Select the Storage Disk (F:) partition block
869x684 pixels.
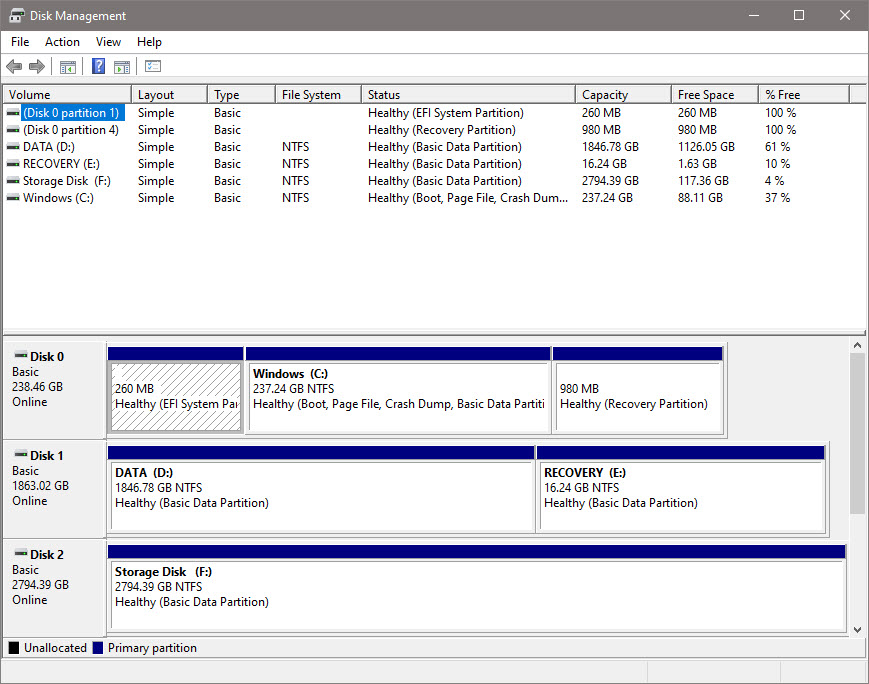click(477, 588)
